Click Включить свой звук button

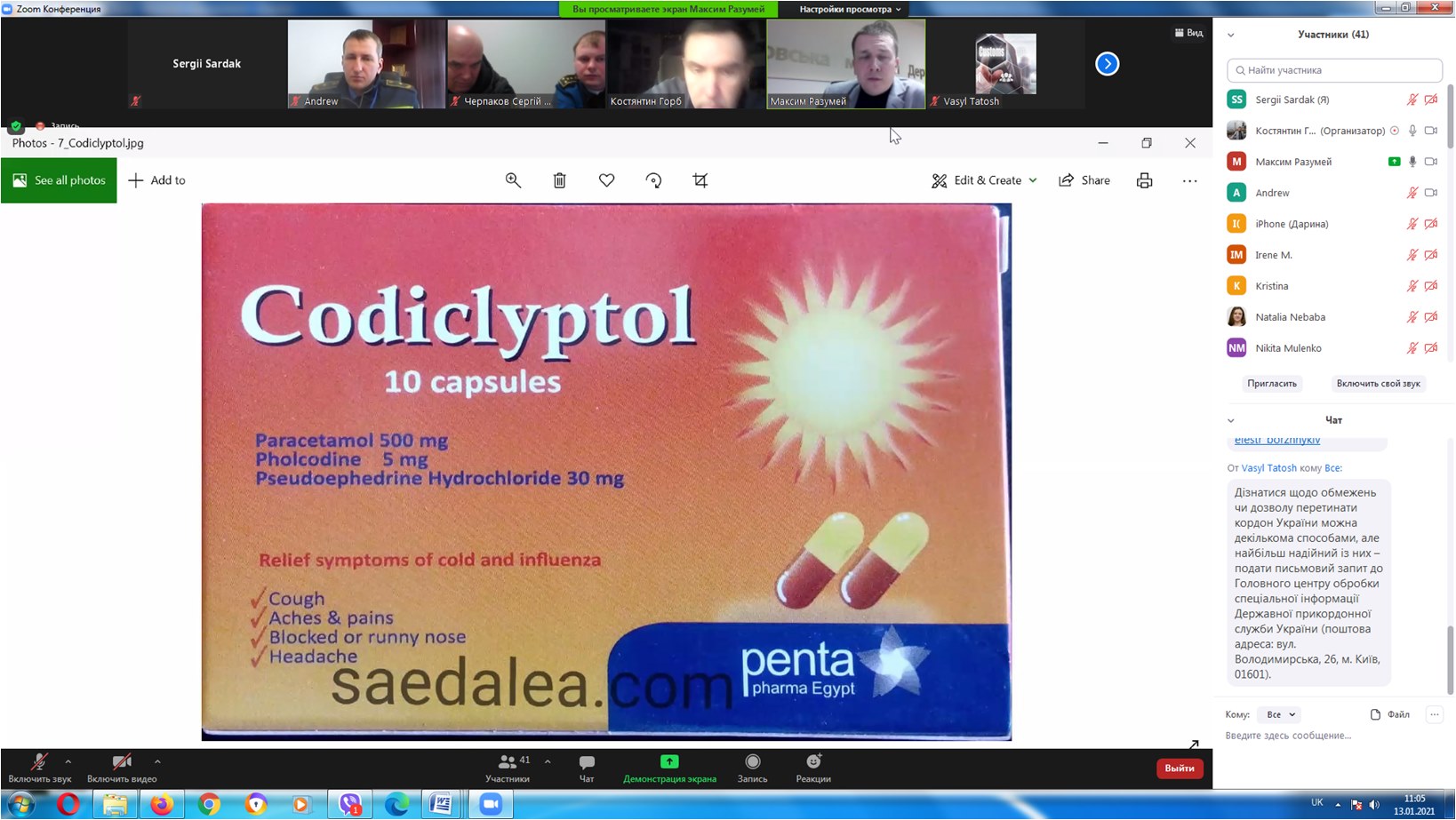(1379, 384)
